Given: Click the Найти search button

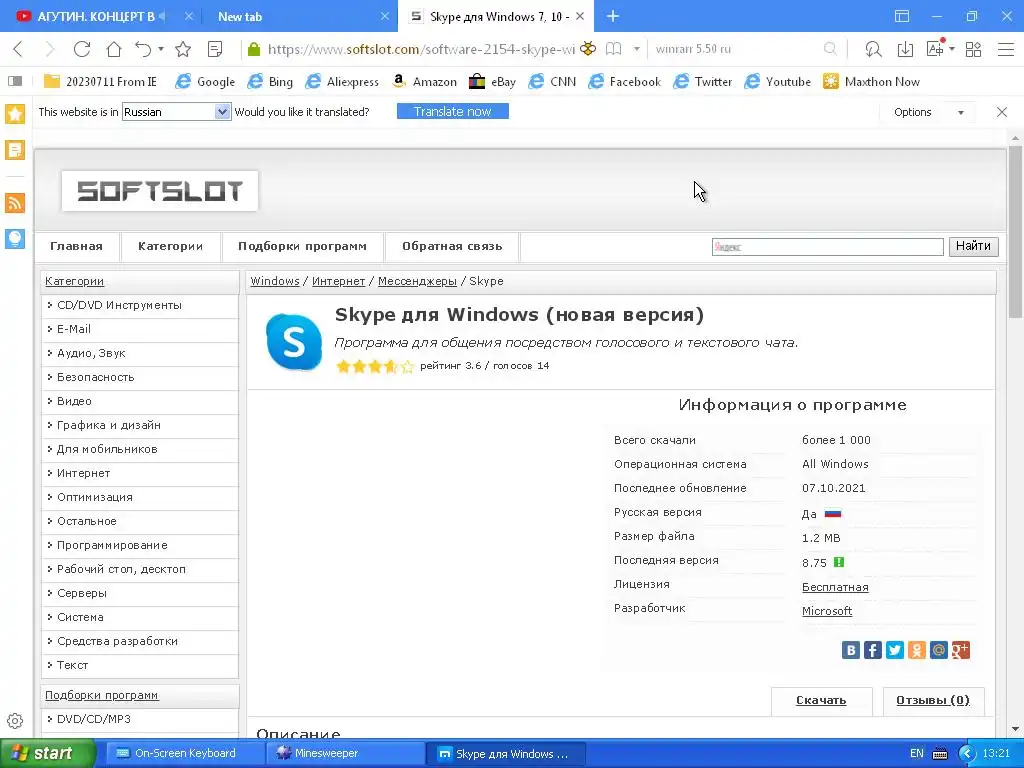Looking at the screenshot, I should coord(973,246).
